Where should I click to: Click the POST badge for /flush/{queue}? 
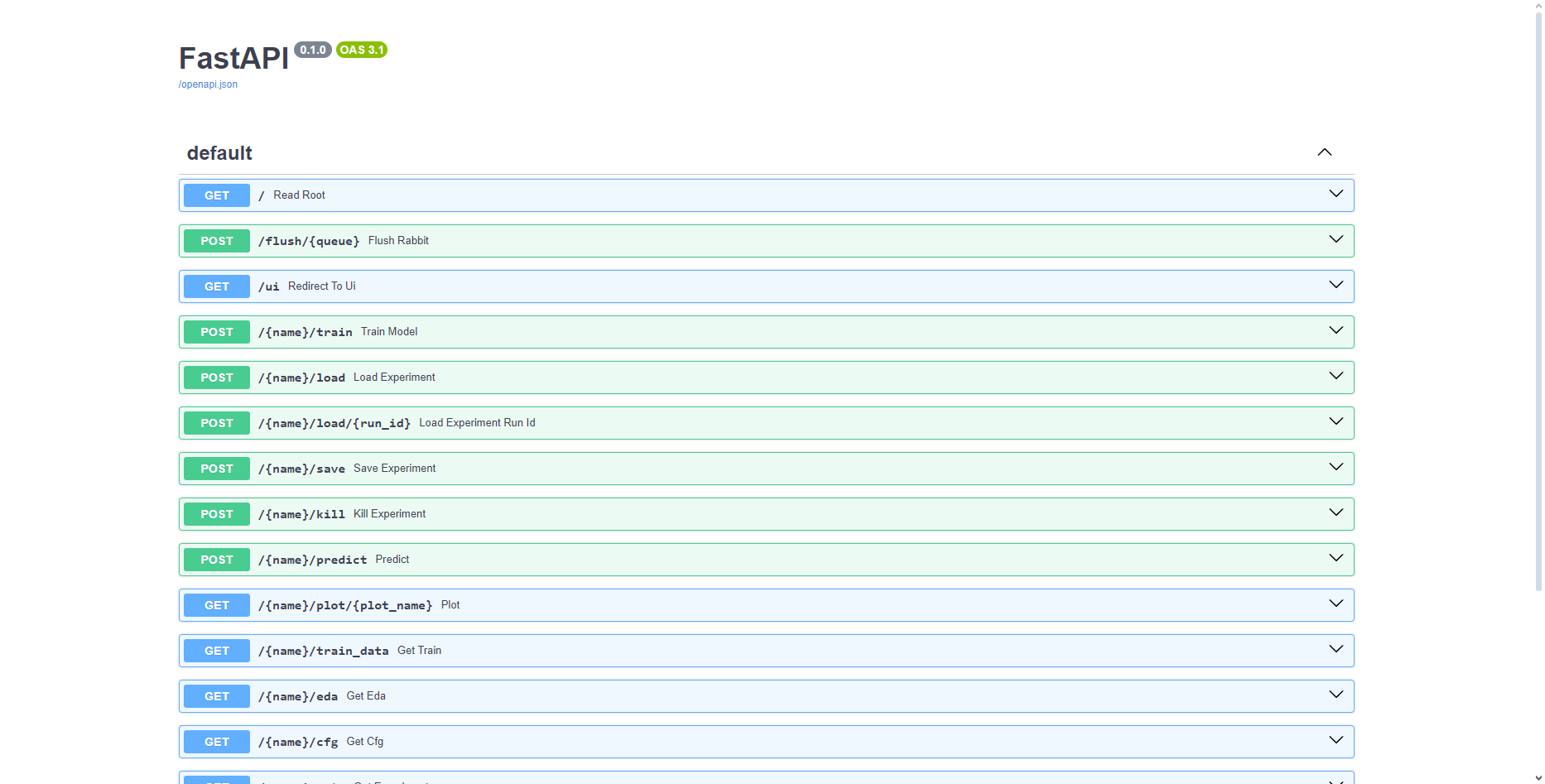217,241
